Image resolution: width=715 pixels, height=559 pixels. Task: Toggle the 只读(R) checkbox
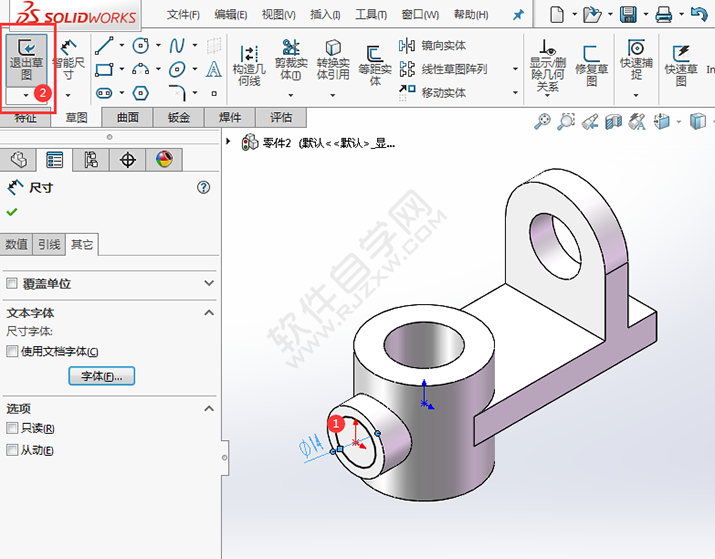tap(12, 428)
